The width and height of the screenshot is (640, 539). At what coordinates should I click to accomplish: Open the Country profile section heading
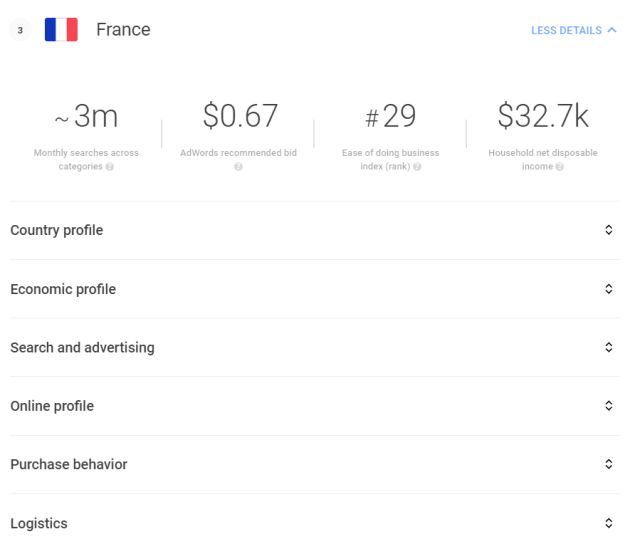point(57,231)
